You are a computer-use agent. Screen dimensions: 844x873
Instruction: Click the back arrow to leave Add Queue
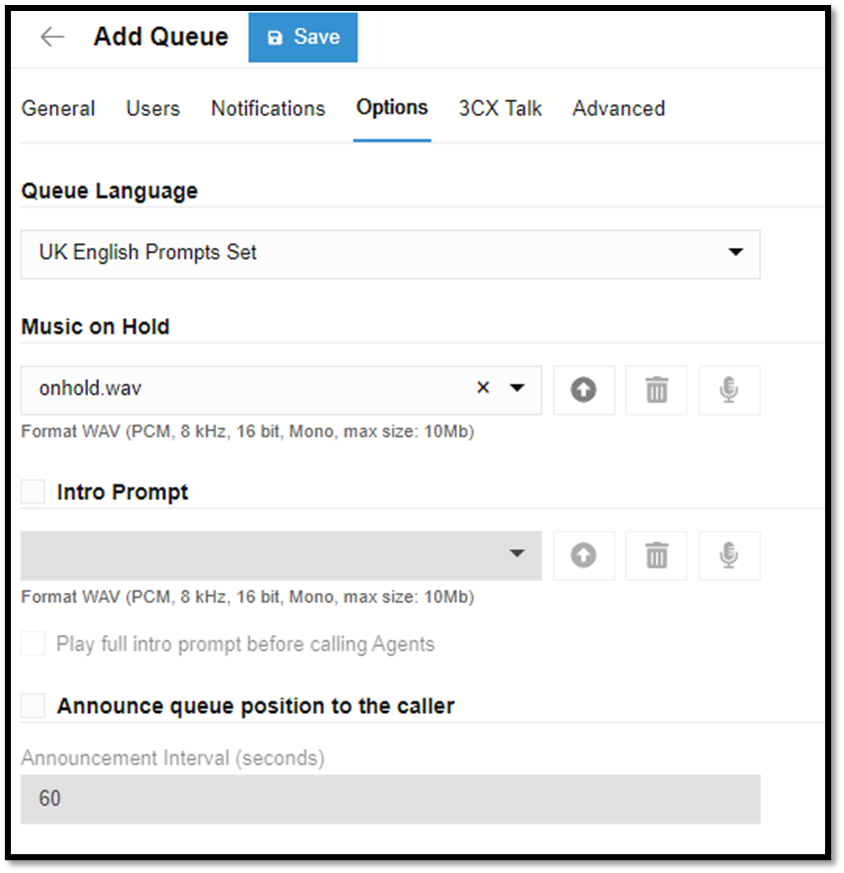pos(50,36)
